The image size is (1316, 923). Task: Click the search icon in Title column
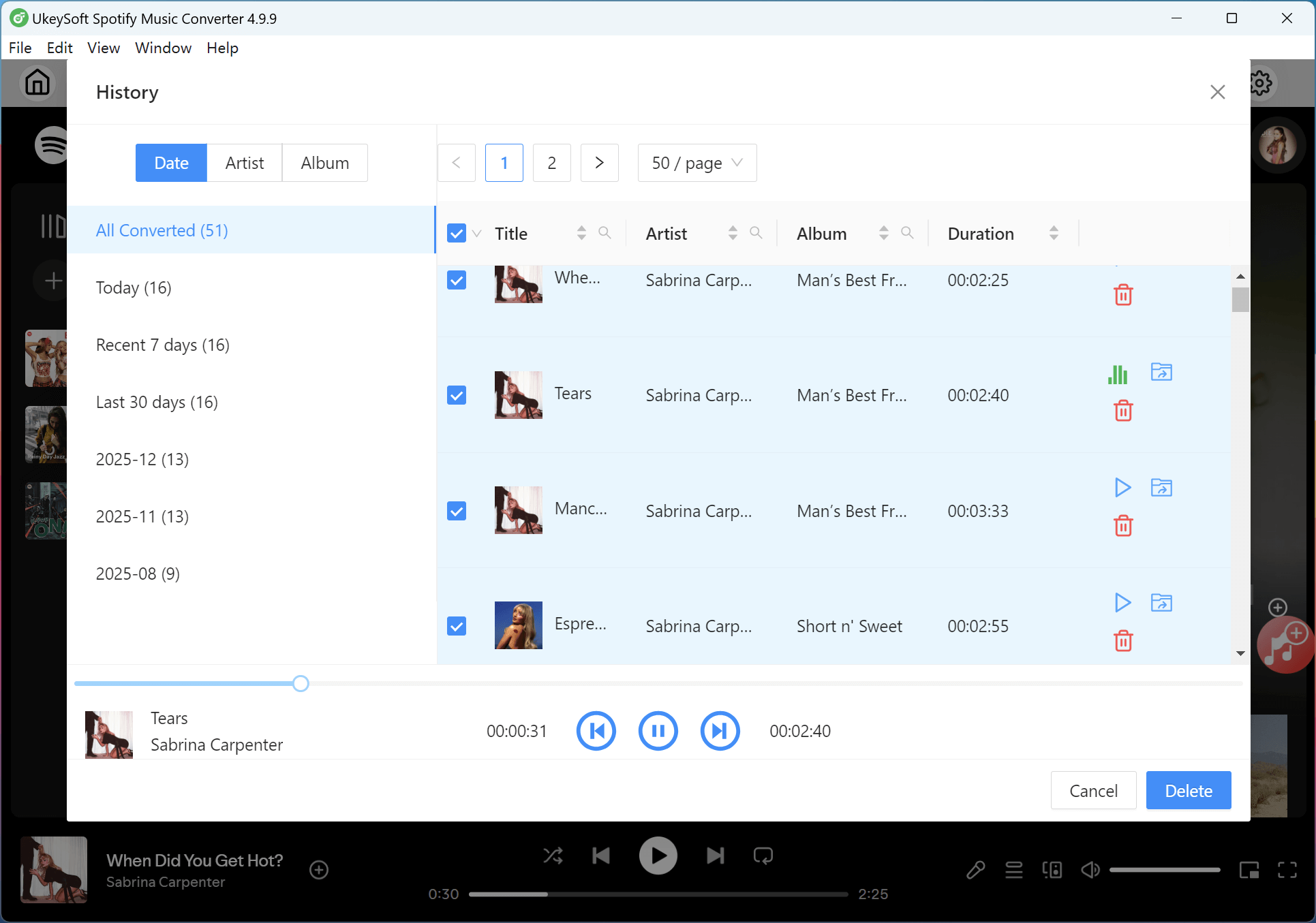605,233
